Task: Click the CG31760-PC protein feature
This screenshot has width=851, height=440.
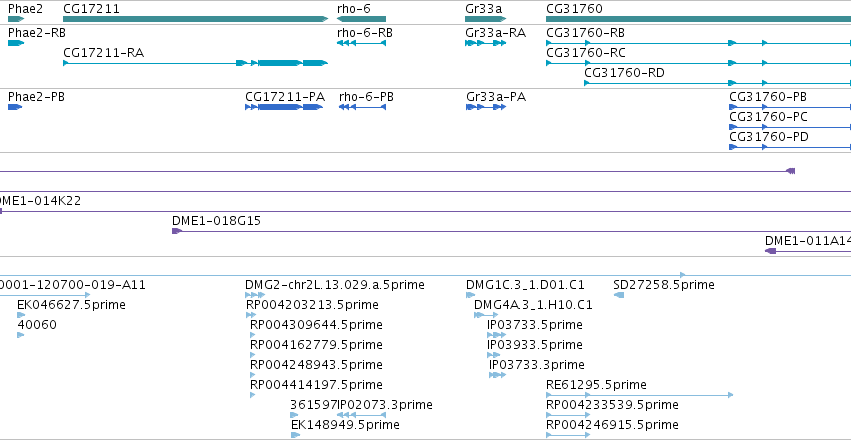Action: pyautogui.click(x=790, y=127)
